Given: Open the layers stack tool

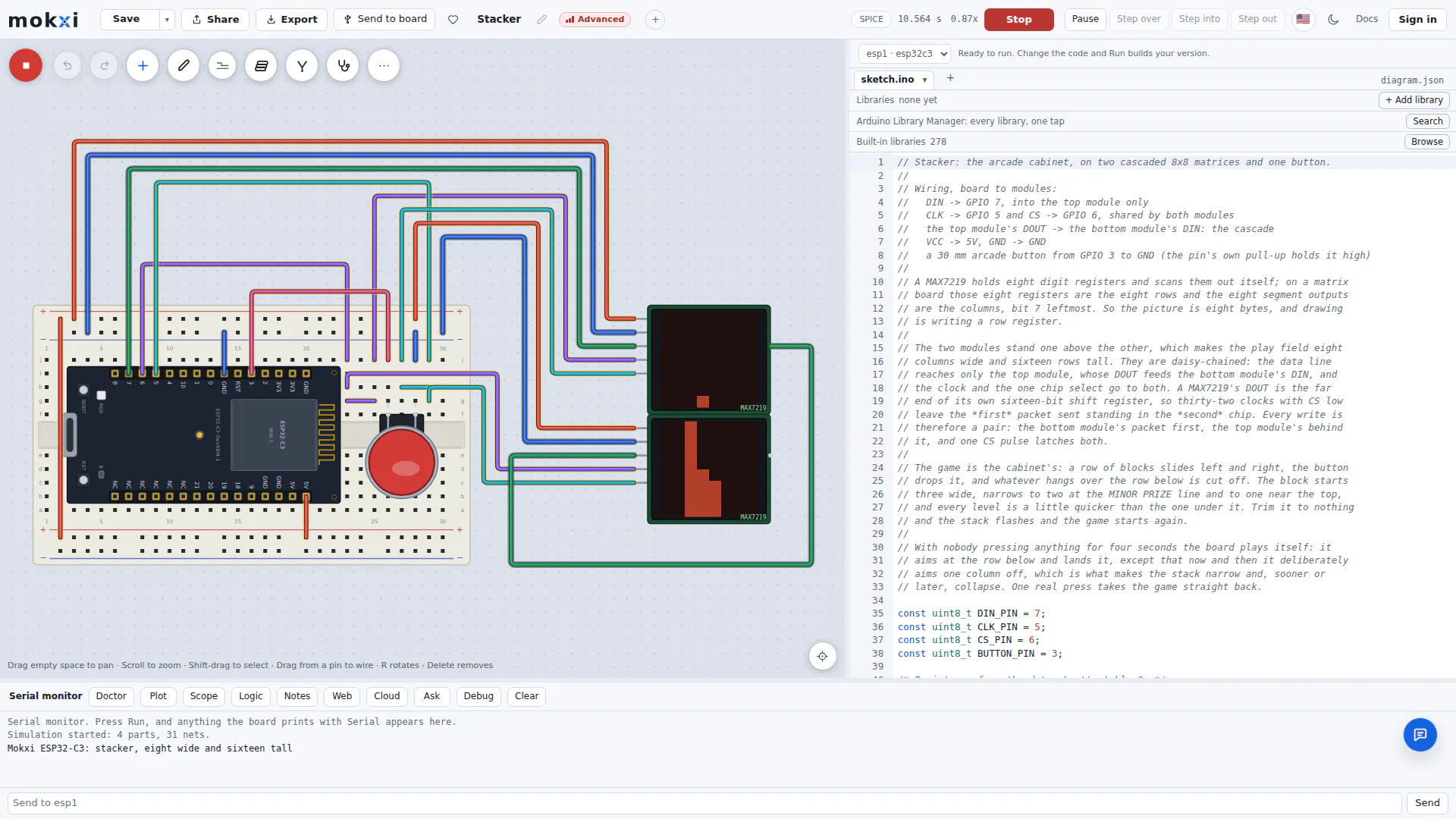Looking at the screenshot, I should [261, 65].
